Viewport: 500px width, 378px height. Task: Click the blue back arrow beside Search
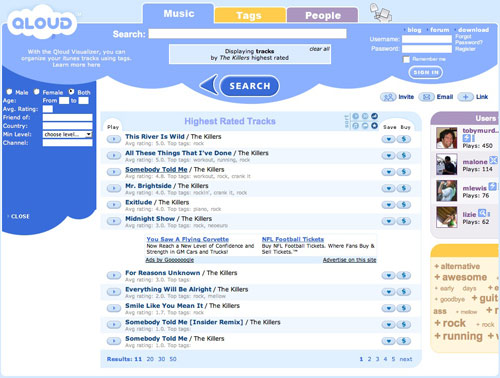(x=209, y=85)
